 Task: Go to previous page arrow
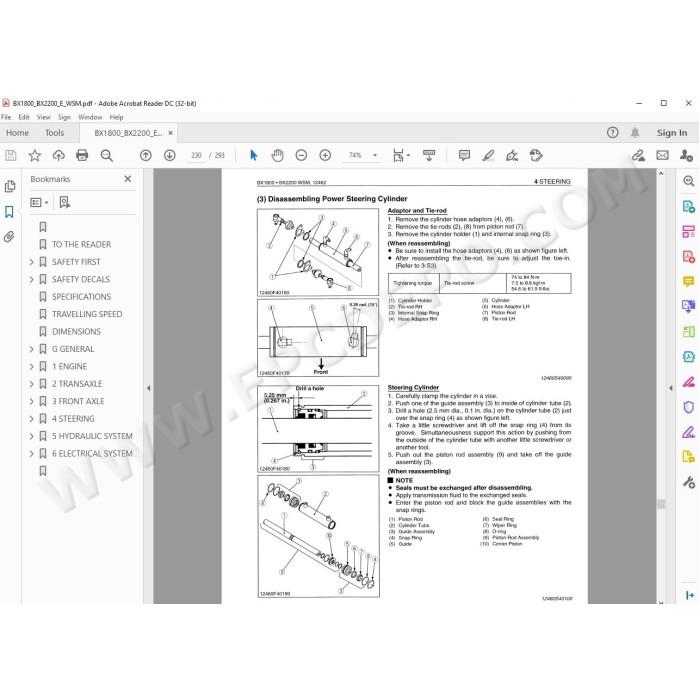pos(146,155)
